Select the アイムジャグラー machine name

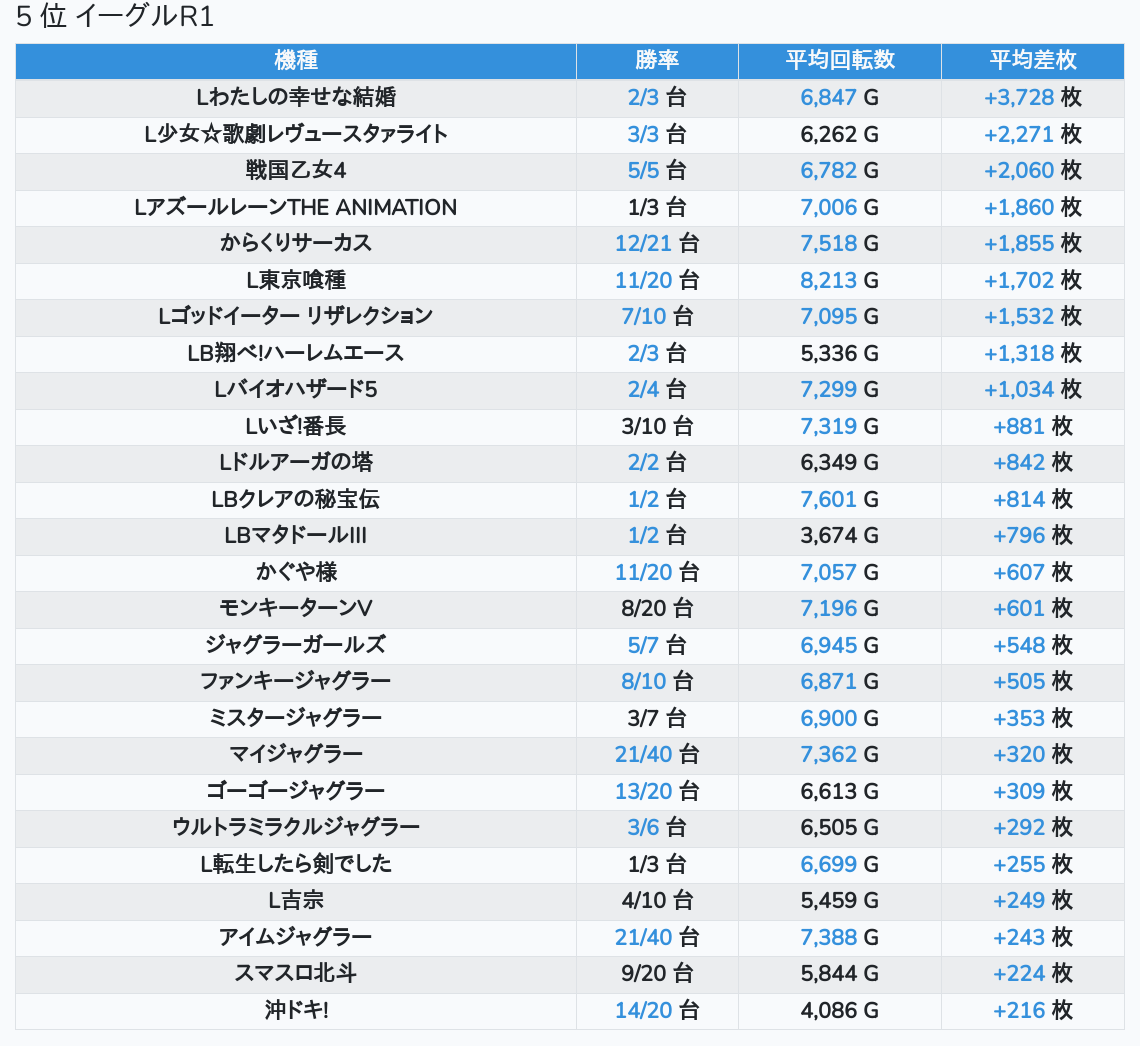(x=296, y=937)
